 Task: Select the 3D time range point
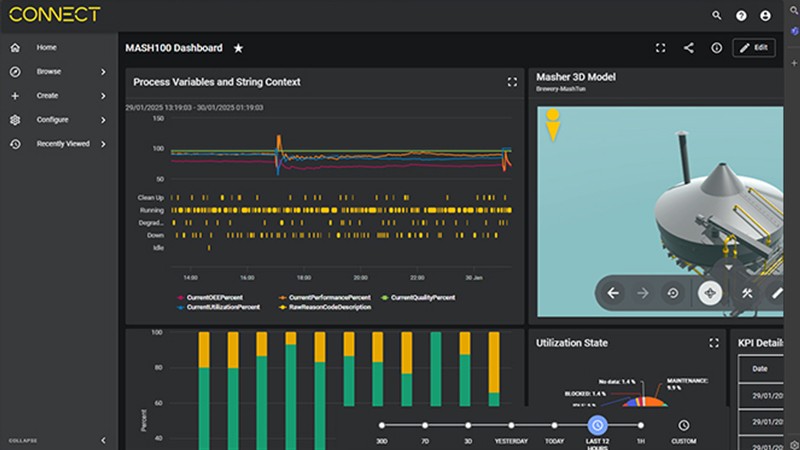(468, 425)
